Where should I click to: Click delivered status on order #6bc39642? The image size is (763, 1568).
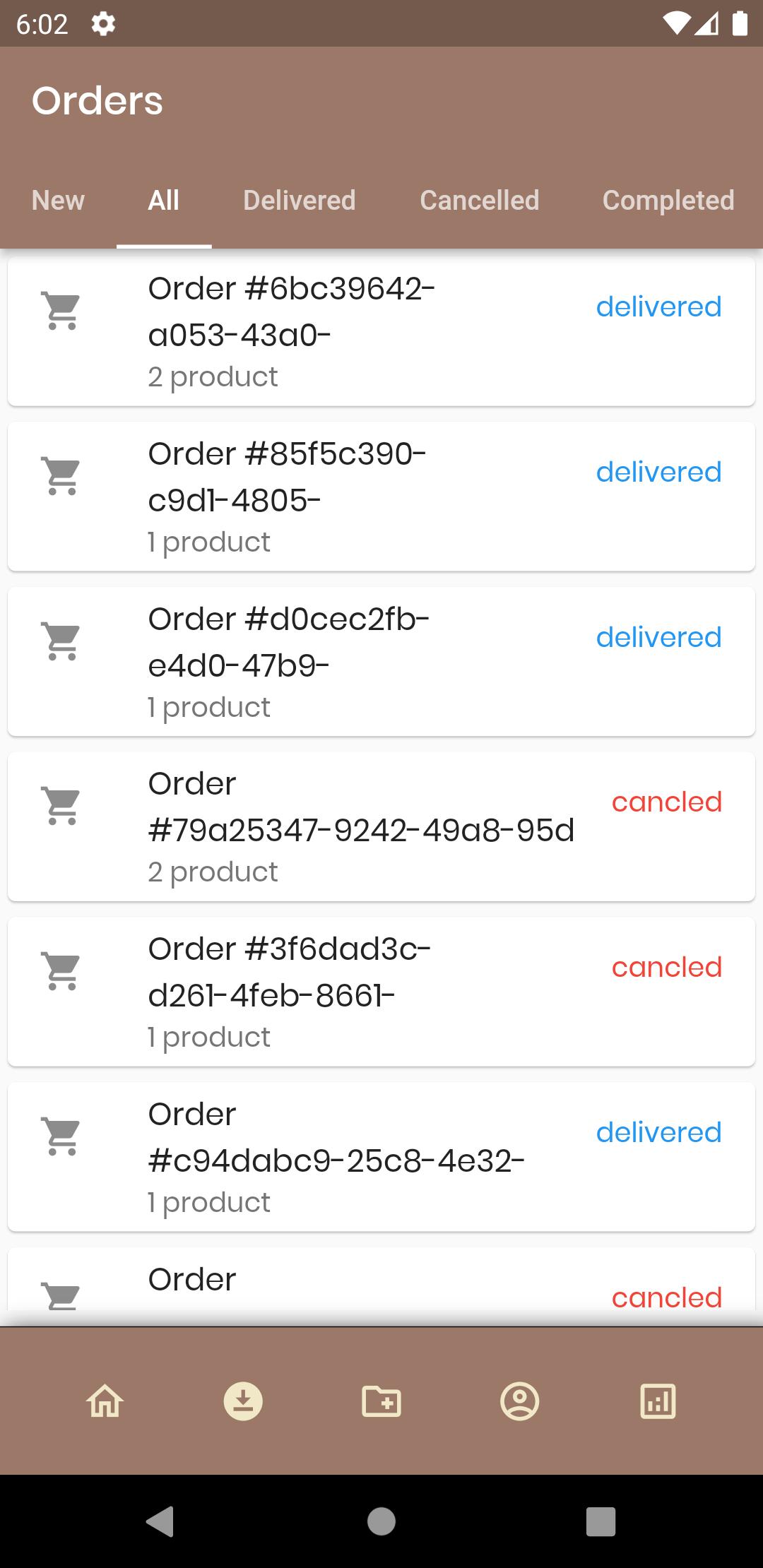tap(658, 307)
